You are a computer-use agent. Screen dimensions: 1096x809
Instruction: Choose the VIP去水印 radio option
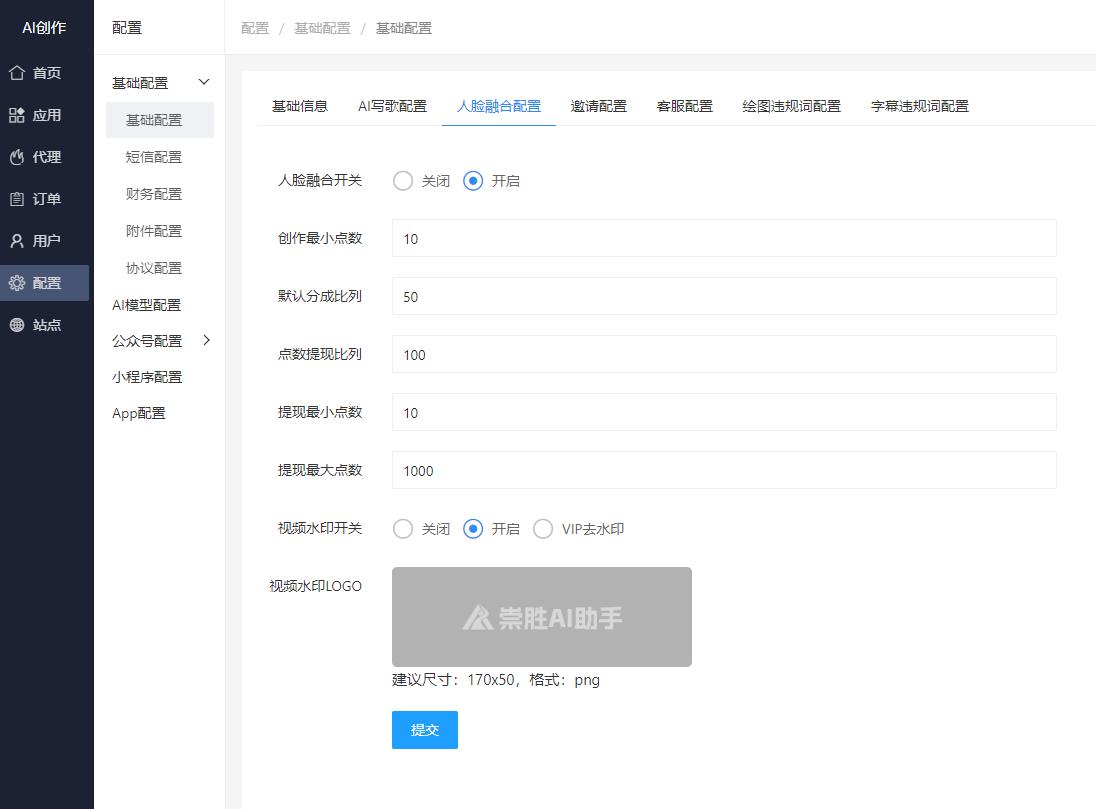coord(543,529)
